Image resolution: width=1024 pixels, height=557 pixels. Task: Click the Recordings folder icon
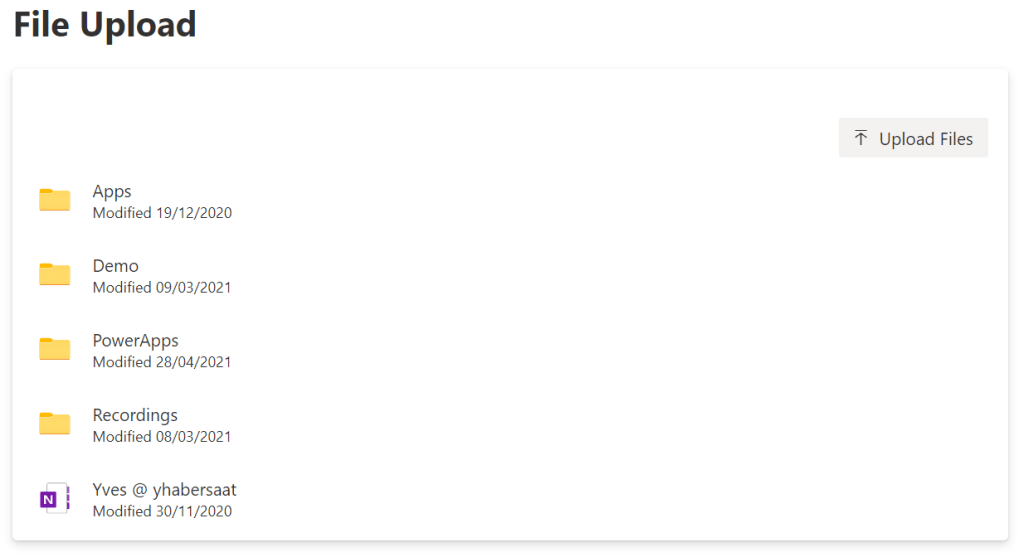coord(55,424)
